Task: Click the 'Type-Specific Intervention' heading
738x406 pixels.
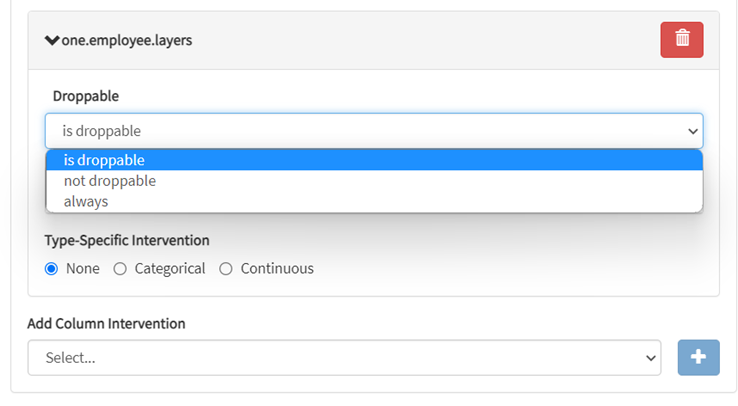Action: pyautogui.click(x=127, y=240)
